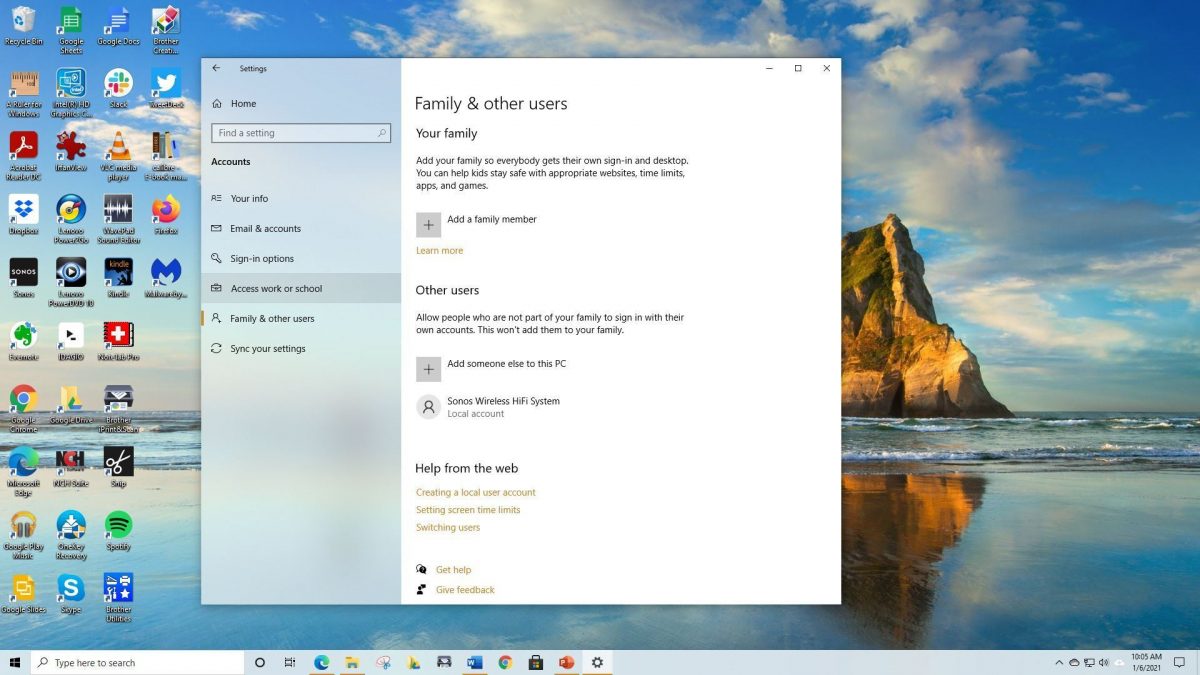Click the Learn more link
Viewport: 1200px width, 675px height.
[x=439, y=251]
